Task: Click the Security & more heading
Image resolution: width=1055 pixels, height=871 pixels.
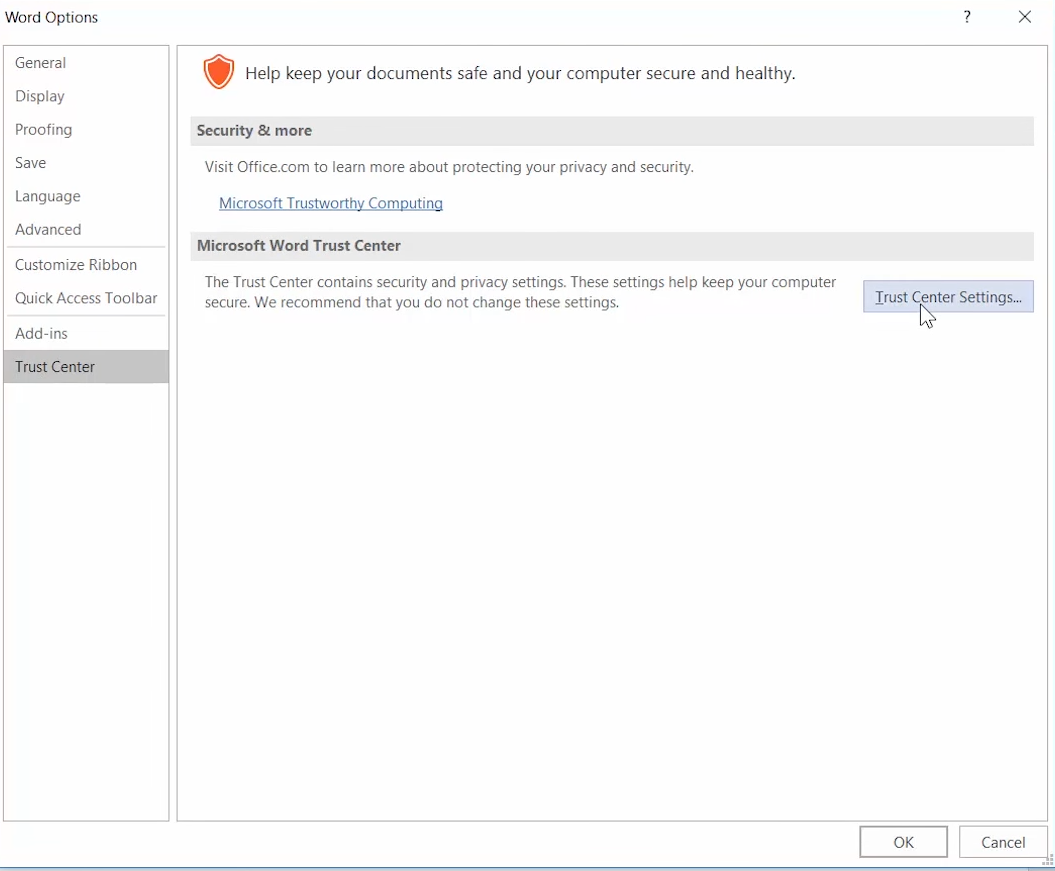Action: tap(254, 130)
